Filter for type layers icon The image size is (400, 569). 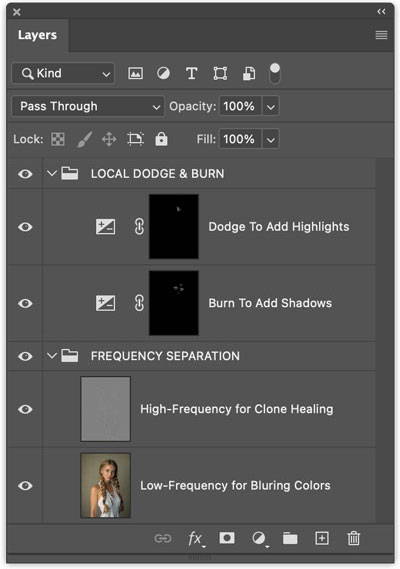tap(192, 73)
